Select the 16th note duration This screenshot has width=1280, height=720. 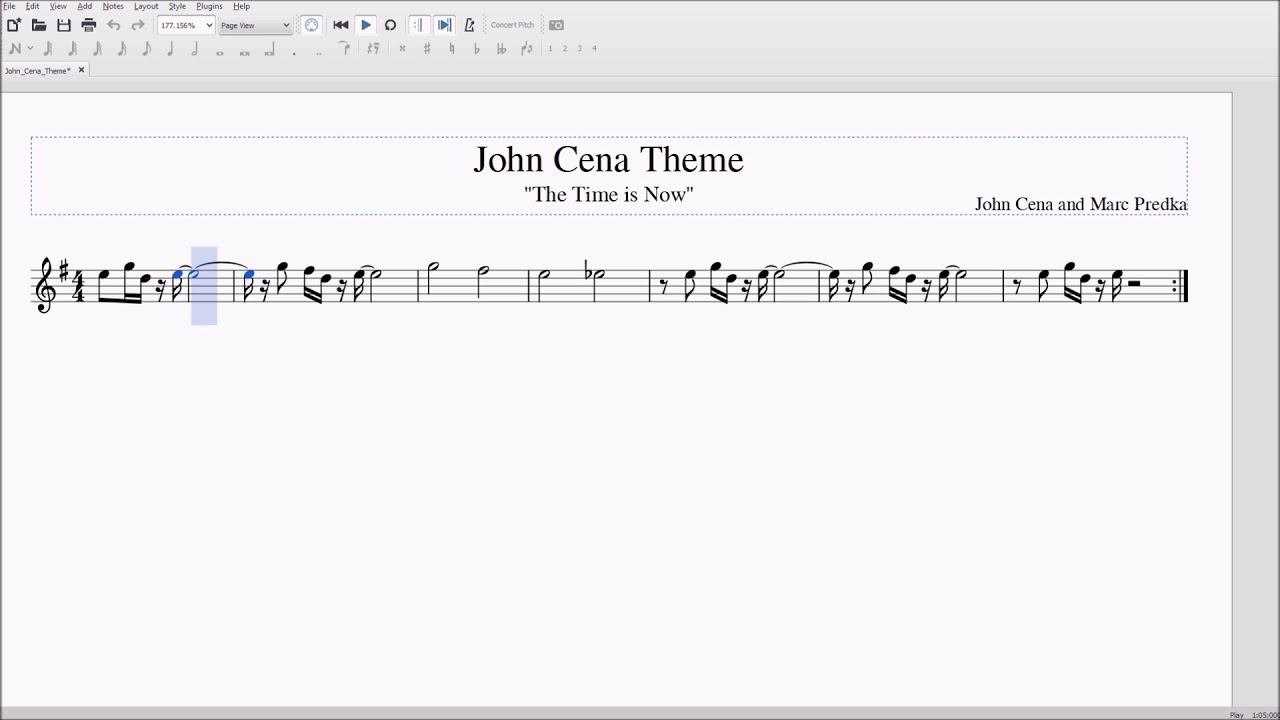(122, 48)
